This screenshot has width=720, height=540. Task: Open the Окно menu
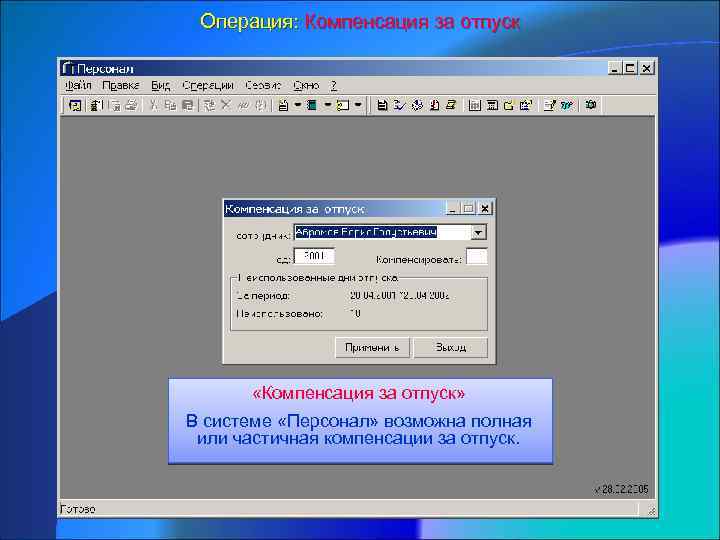pyautogui.click(x=306, y=85)
